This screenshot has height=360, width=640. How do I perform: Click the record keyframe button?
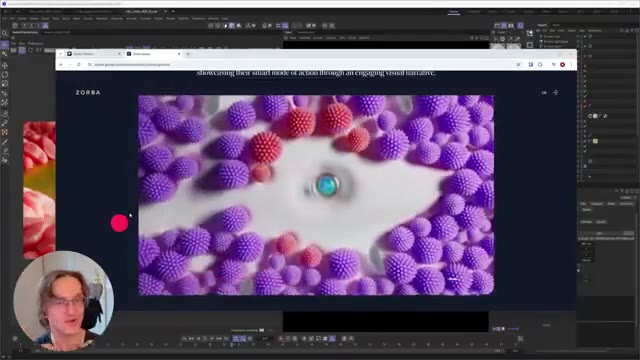tap(281, 338)
